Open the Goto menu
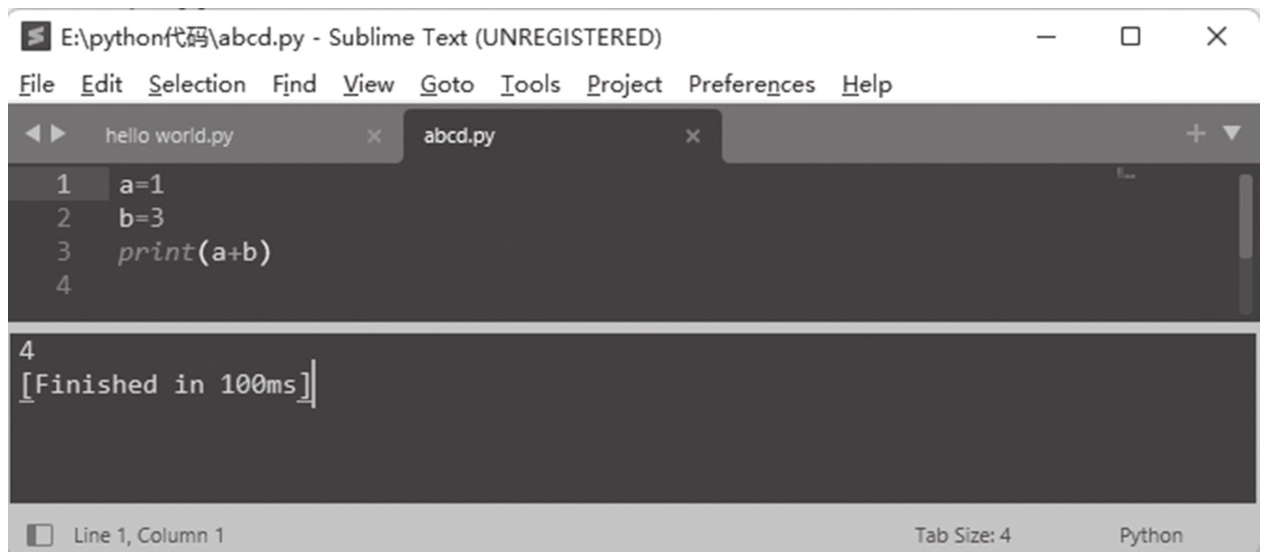Screen dimensions: 1264x555 [x=446, y=85]
